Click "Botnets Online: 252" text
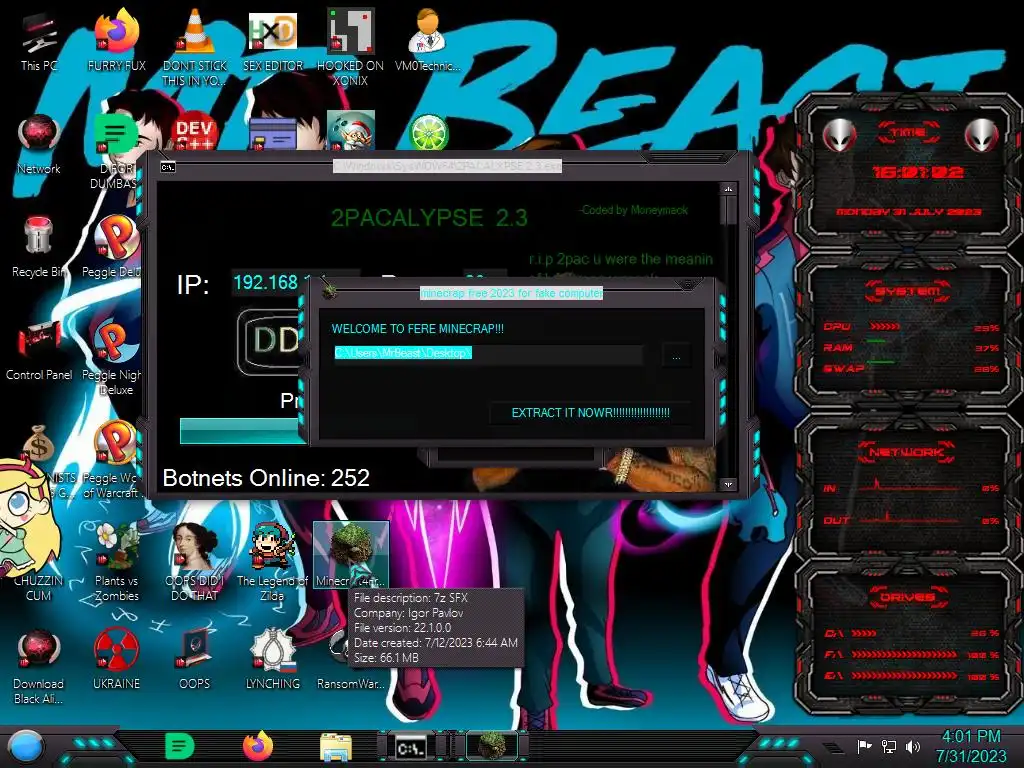This screenshot has height=768, width=1024. click(266, 478)
